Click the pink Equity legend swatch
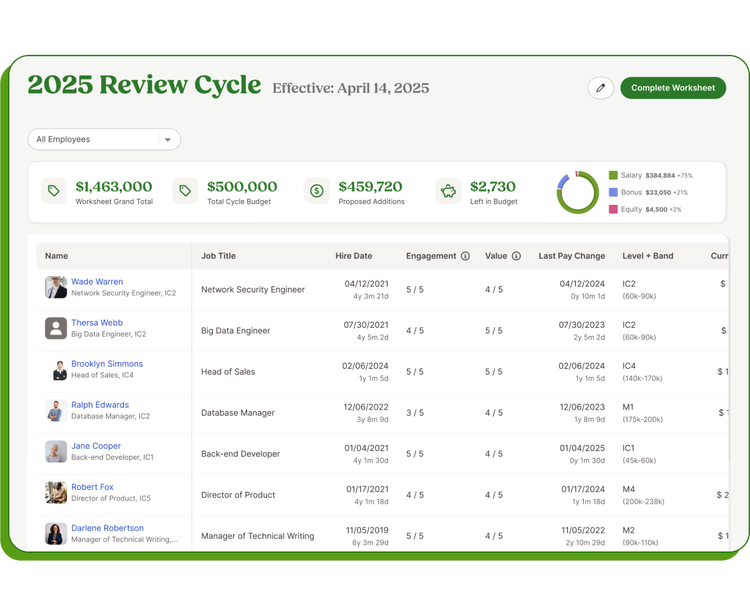The height and width of the screenshot is (609, 750). (613, 209)
